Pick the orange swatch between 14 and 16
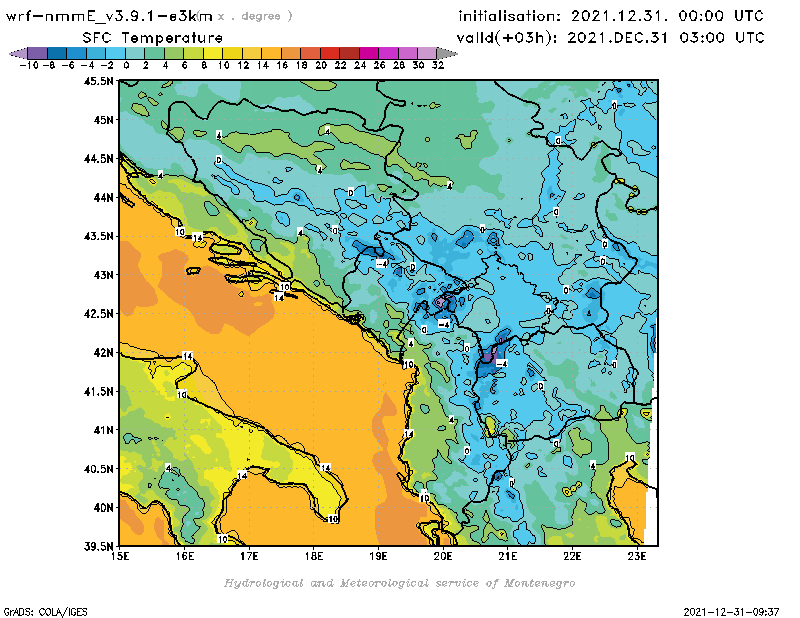This screenshot has width=800, height=618. pos(271,53)
